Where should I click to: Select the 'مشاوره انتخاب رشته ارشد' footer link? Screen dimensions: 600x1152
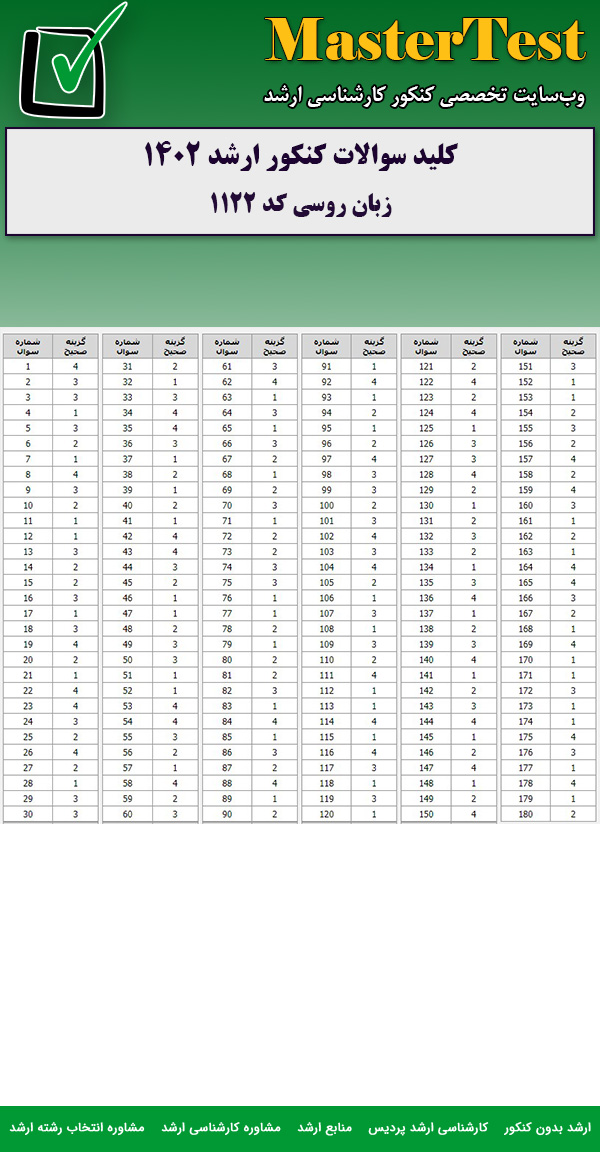77,1127
